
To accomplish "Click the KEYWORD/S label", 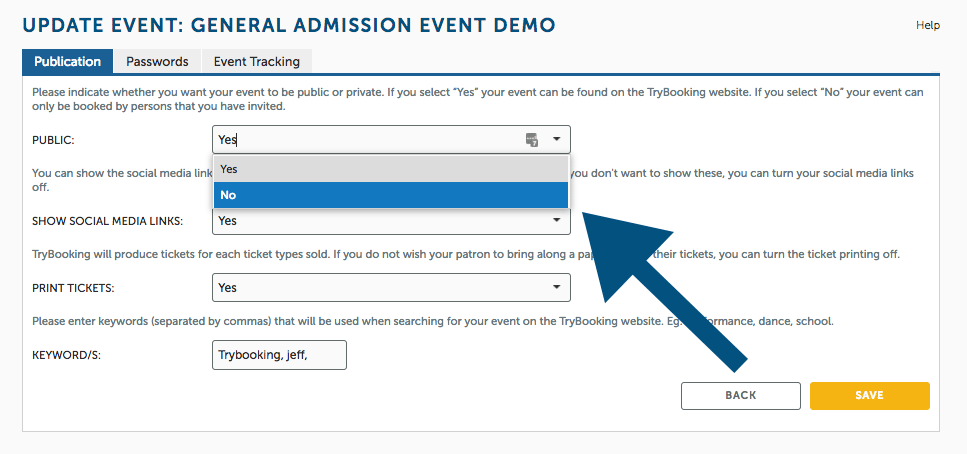I will click(x=67, y=355).
